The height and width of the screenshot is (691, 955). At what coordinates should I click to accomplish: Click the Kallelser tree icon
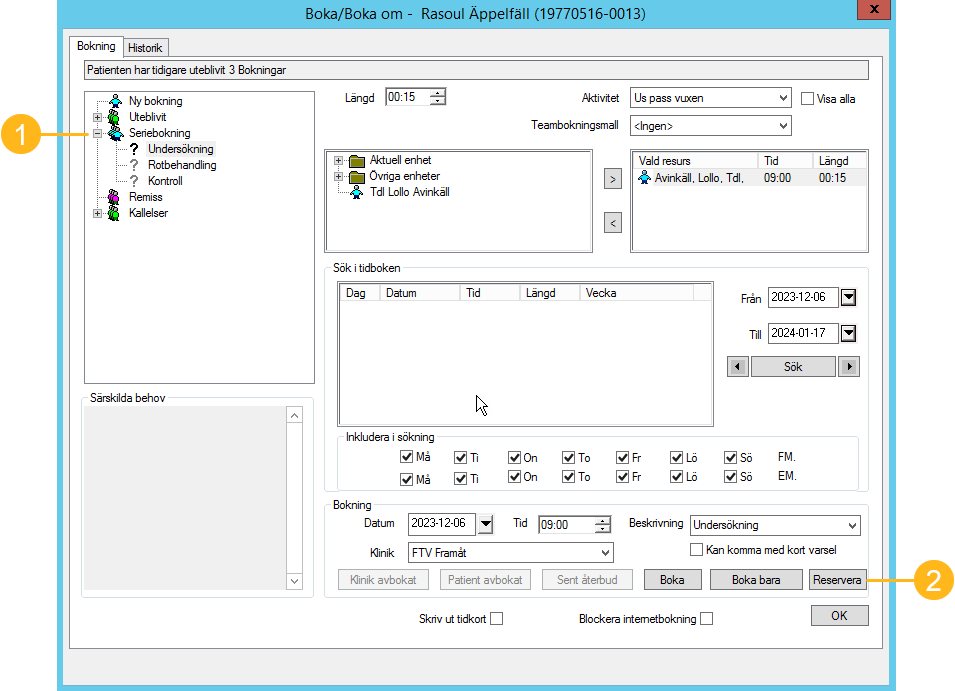115,213
